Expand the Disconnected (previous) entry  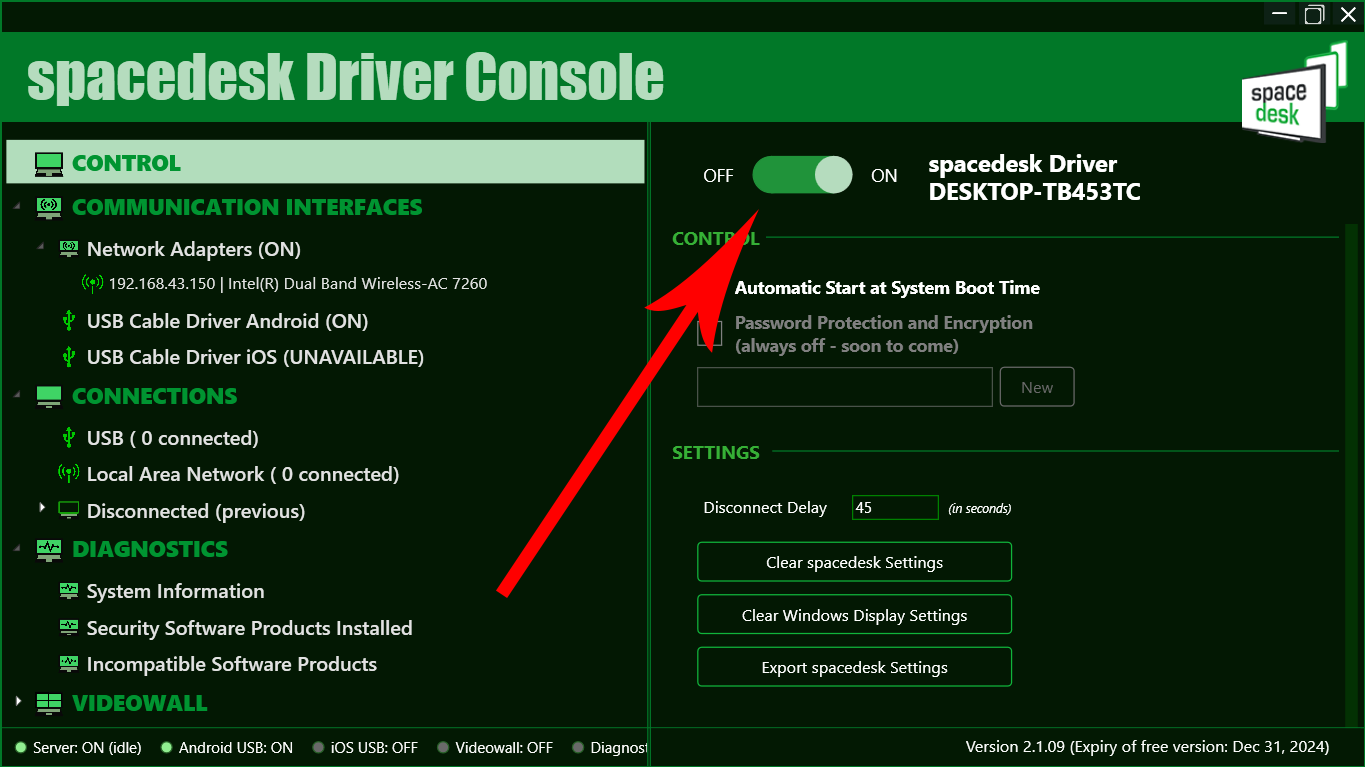tap(41, 510)
